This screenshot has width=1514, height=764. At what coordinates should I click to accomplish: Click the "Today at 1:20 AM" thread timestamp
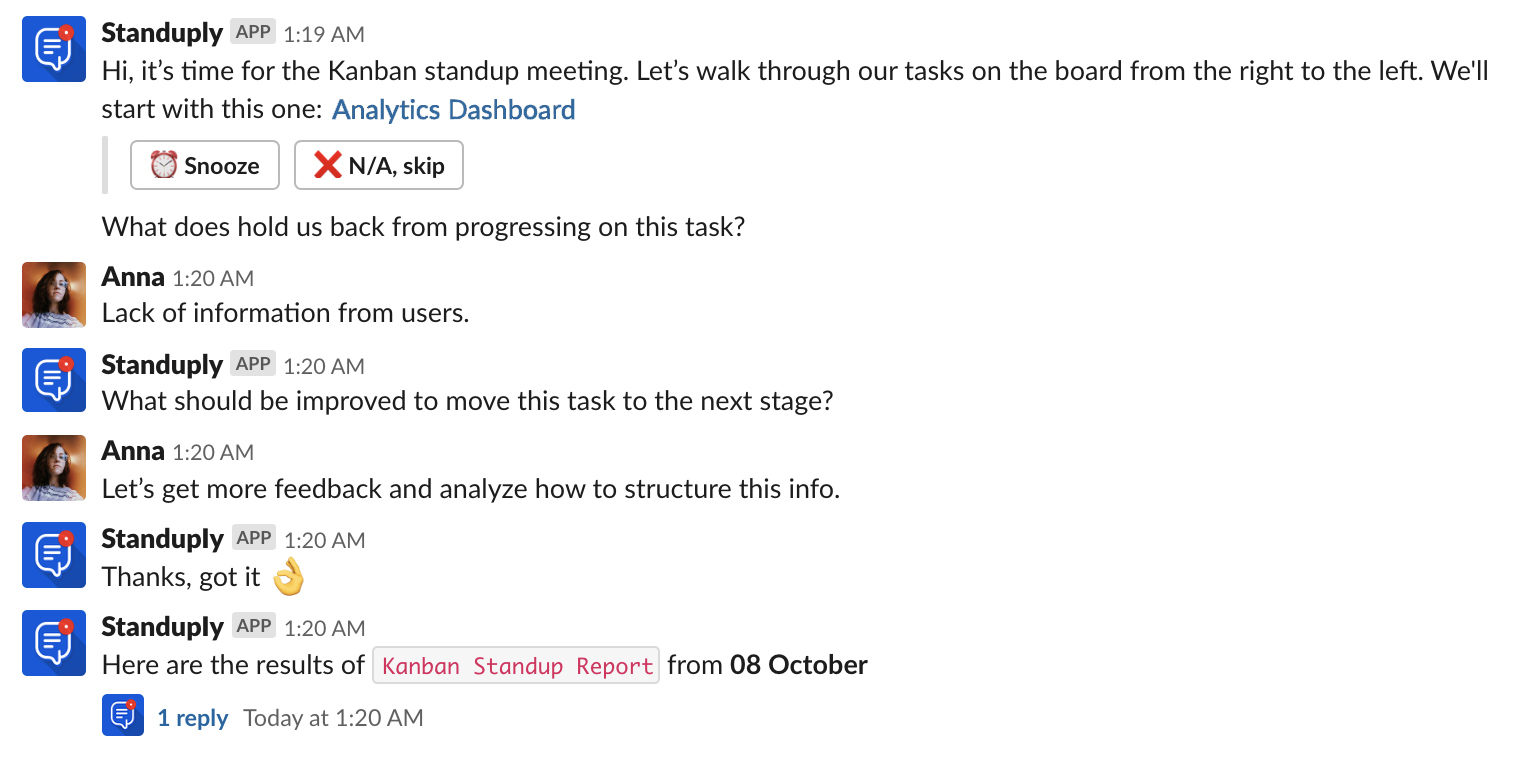tap(333, 718)
